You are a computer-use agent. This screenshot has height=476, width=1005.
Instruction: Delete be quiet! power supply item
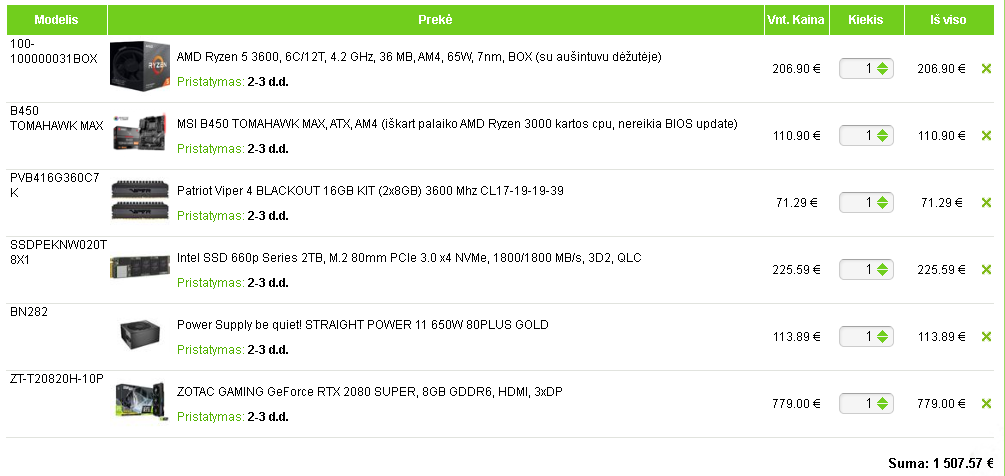[986, 337]
